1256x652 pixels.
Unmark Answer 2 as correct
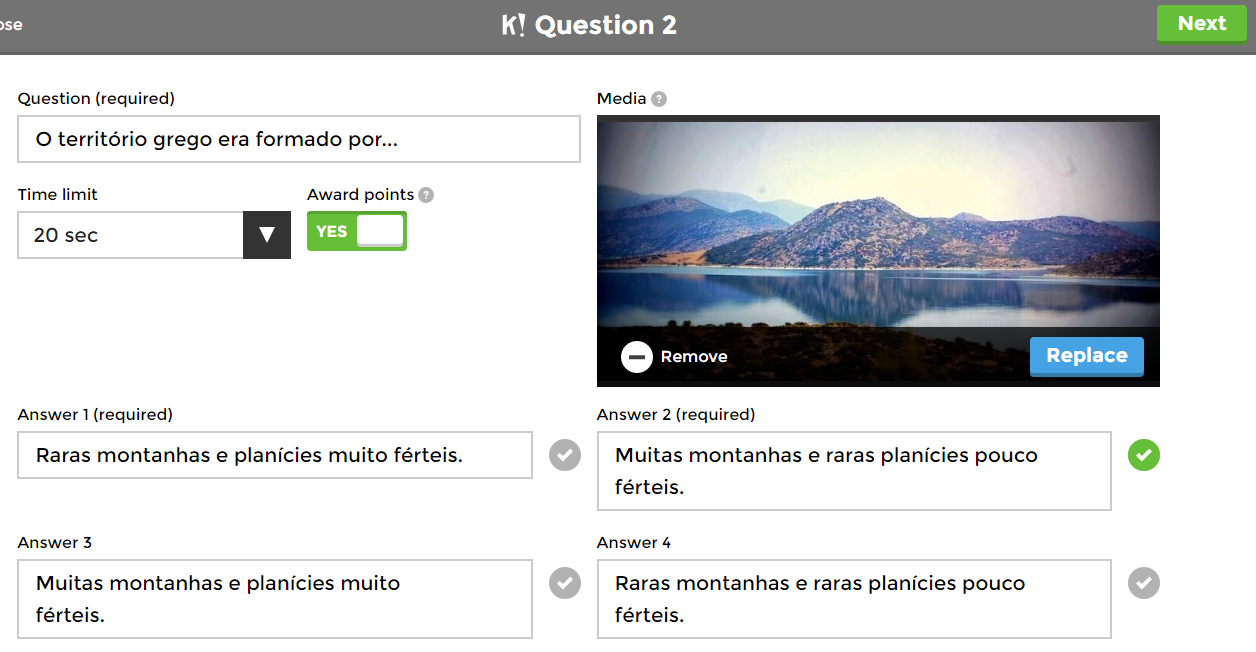point(1144,456)
